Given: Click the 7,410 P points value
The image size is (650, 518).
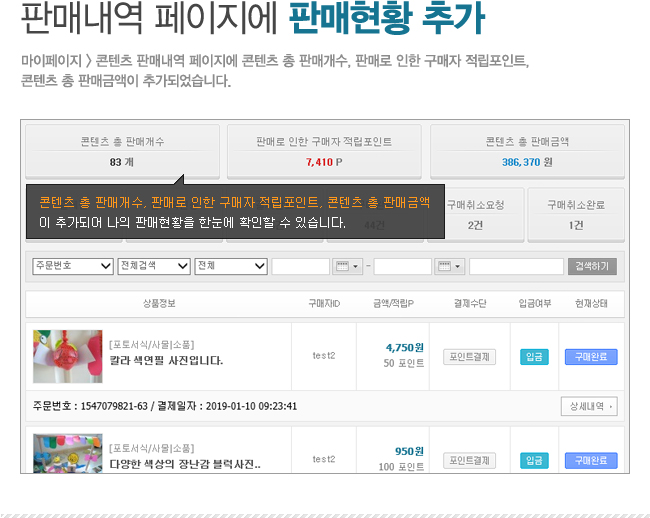Looking at the screenshot, I should [x=324, y=162].
